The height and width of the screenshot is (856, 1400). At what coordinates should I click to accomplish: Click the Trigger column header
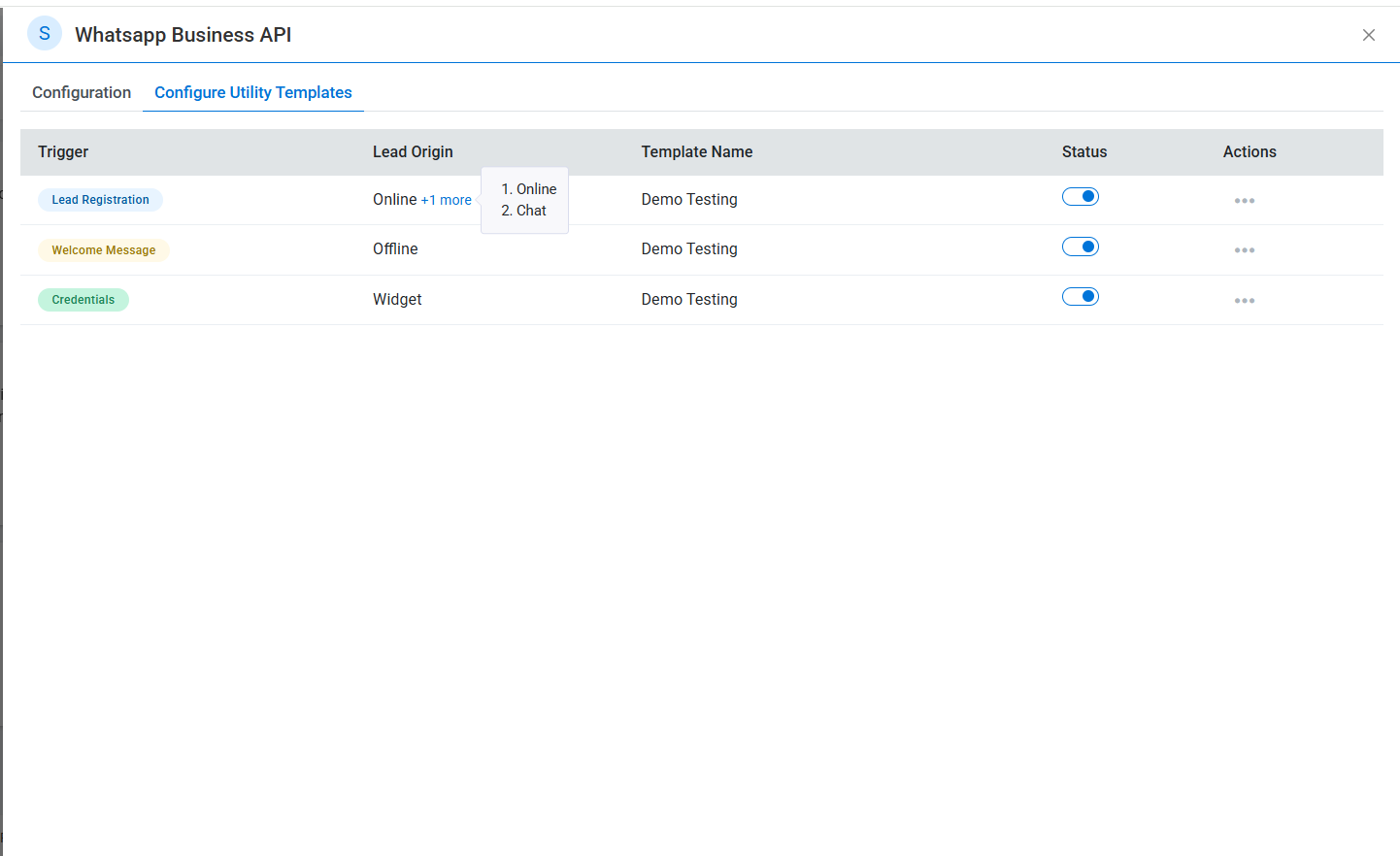[63, 151]
